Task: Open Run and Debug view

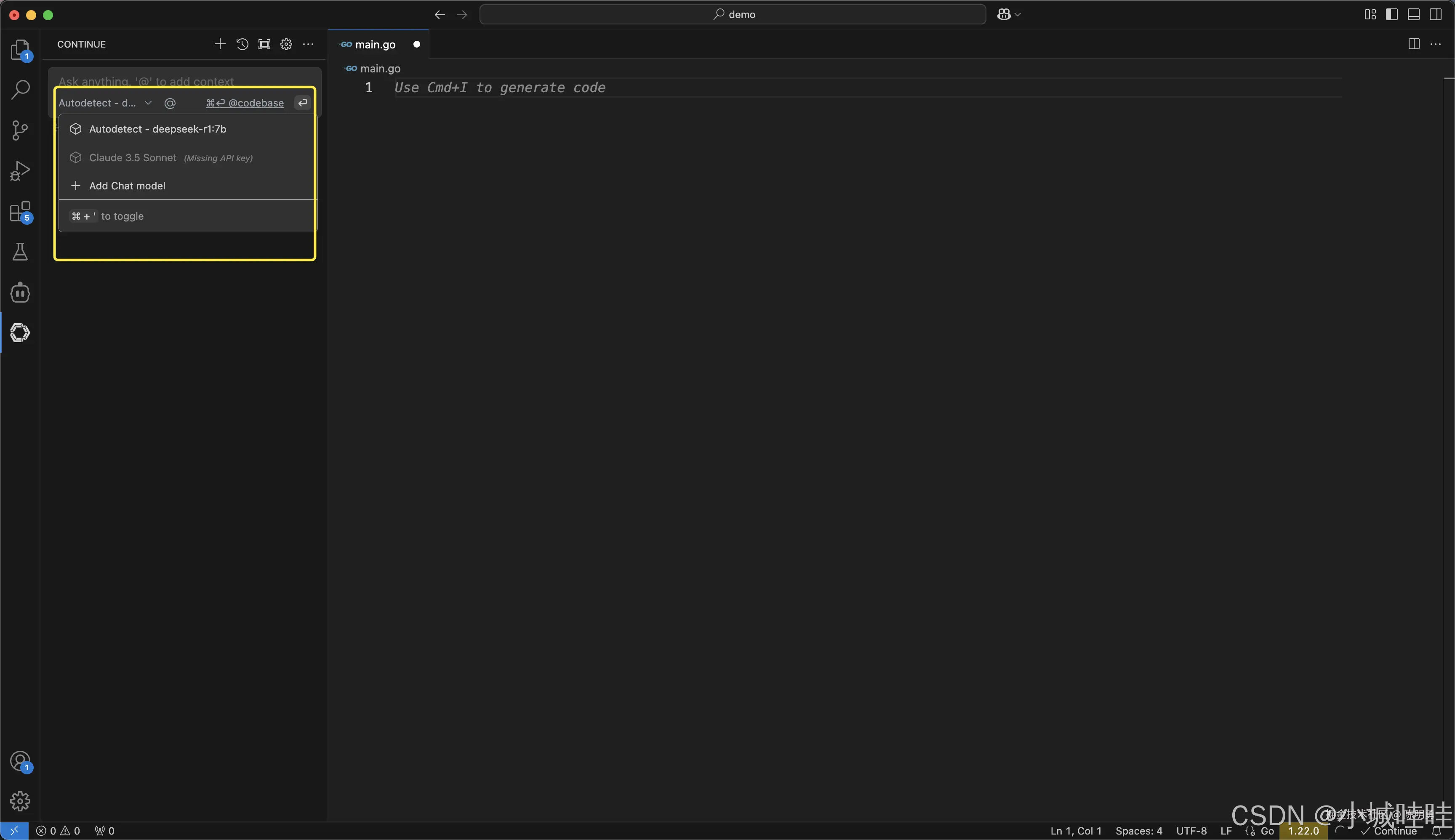Action: pyautogui.click(x=20, y=171)
